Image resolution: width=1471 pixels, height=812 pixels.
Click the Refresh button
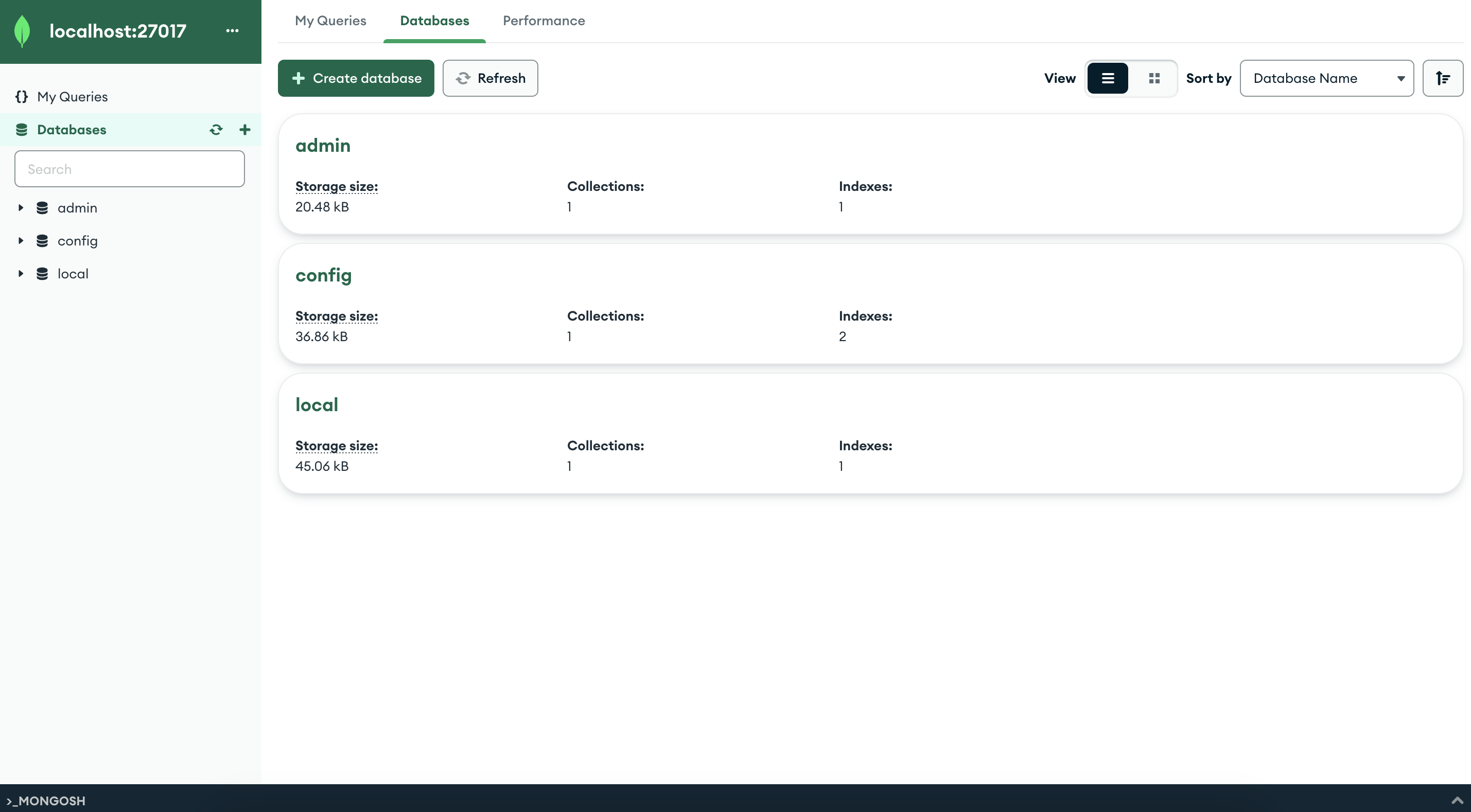pos(490,78)
